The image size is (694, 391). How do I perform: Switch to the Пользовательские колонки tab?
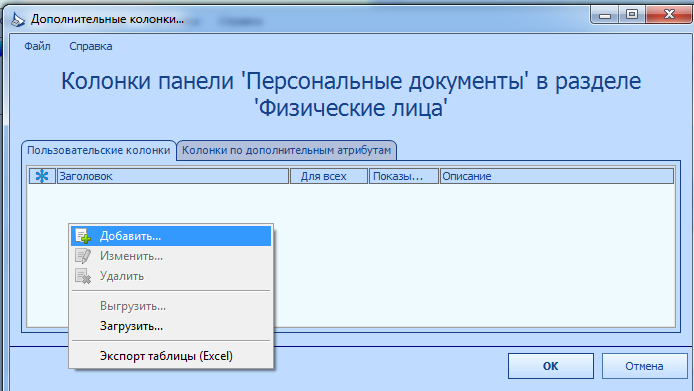point(99,150)
